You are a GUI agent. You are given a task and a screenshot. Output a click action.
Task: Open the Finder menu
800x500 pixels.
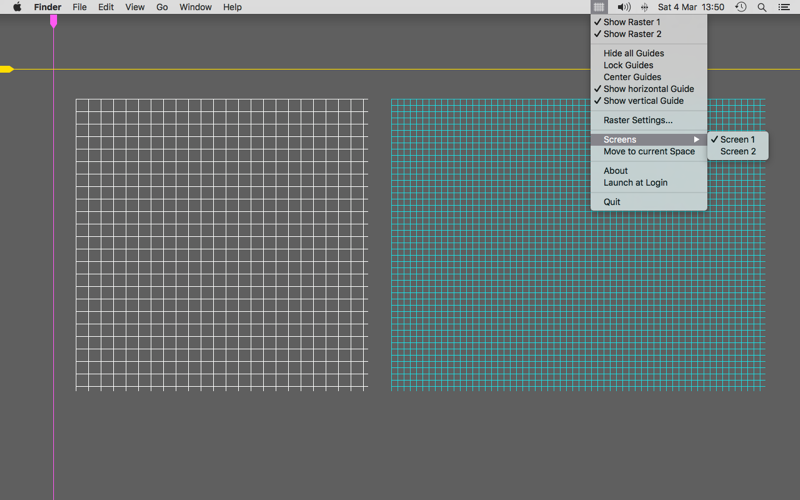[x=47, y=7]
